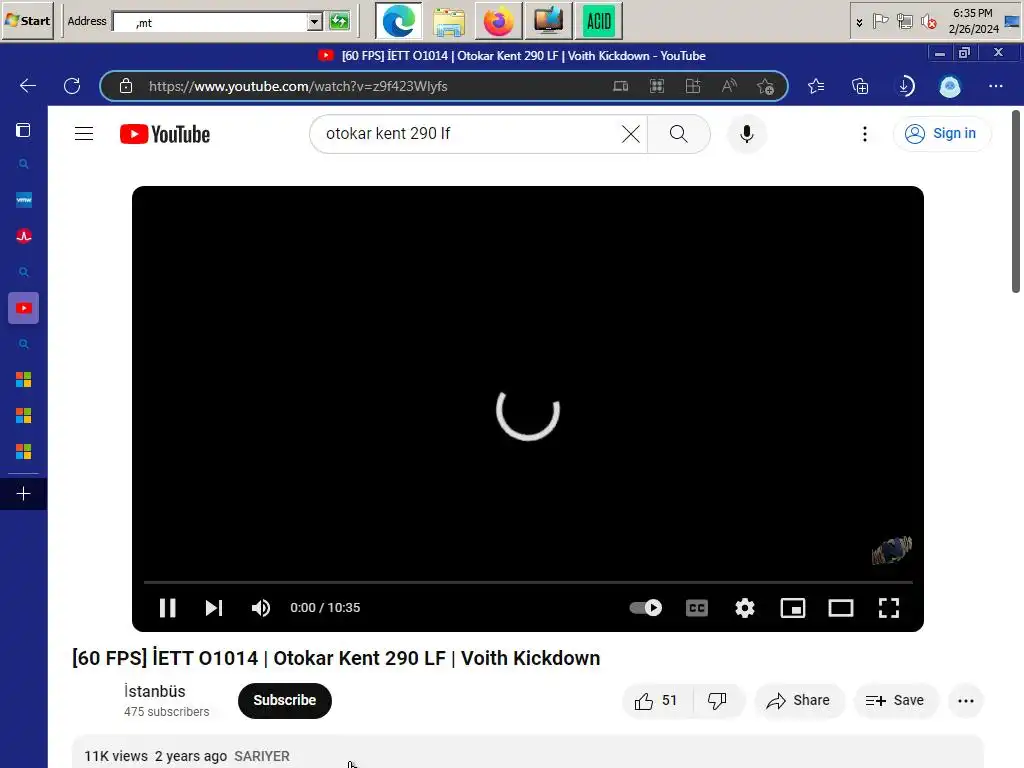Open the apps grid icon in address bar
The height and width of the screenshot is (768, 1024).
657,86
